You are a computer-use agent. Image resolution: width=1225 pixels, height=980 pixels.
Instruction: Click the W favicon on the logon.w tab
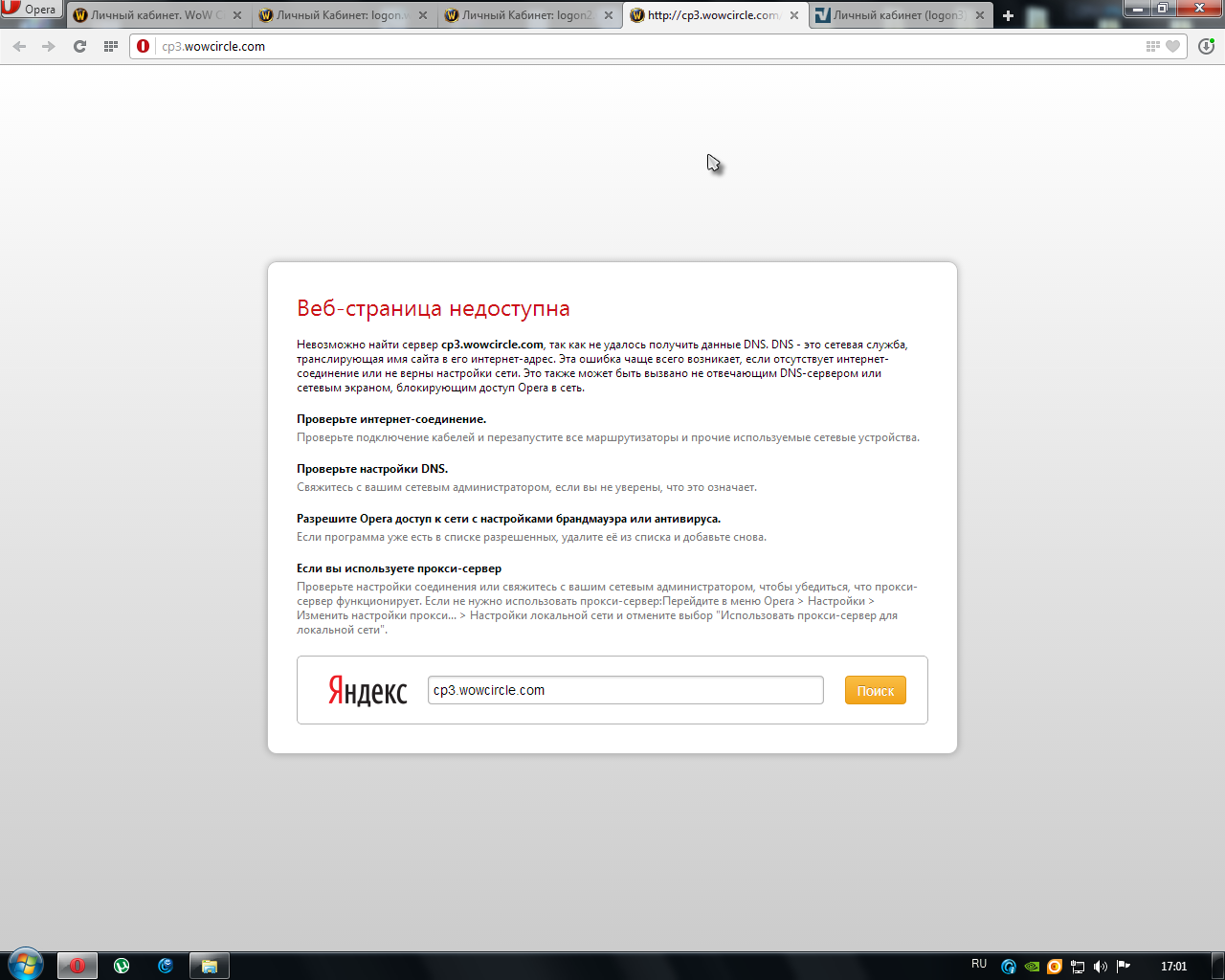pyautogui.click(x=266, y=15)
